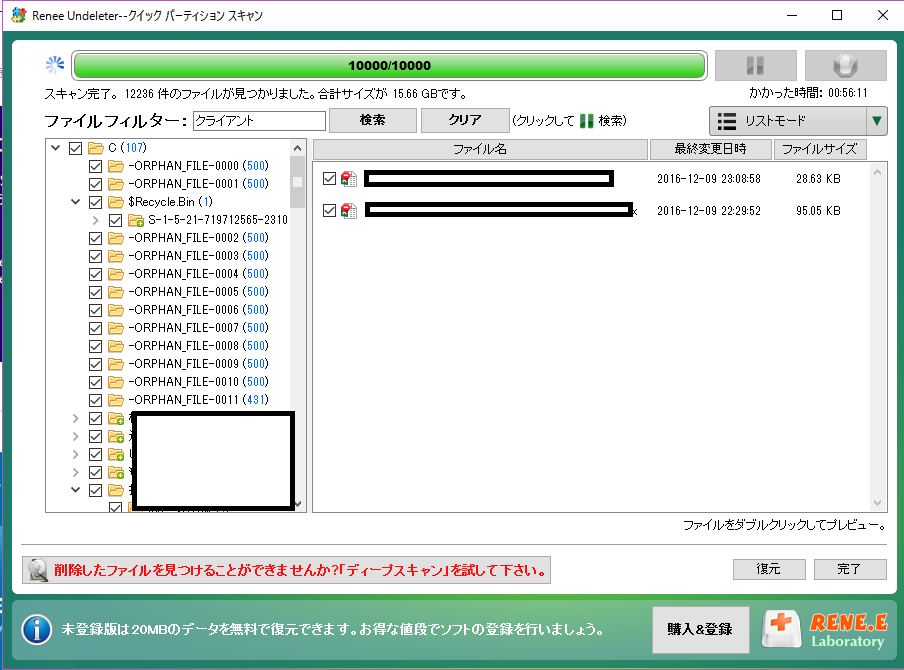The width and height of the screenshot is (904, 670).
Task: Click the Renee Undeleter title bar icon
Action: tap(18, 15)
